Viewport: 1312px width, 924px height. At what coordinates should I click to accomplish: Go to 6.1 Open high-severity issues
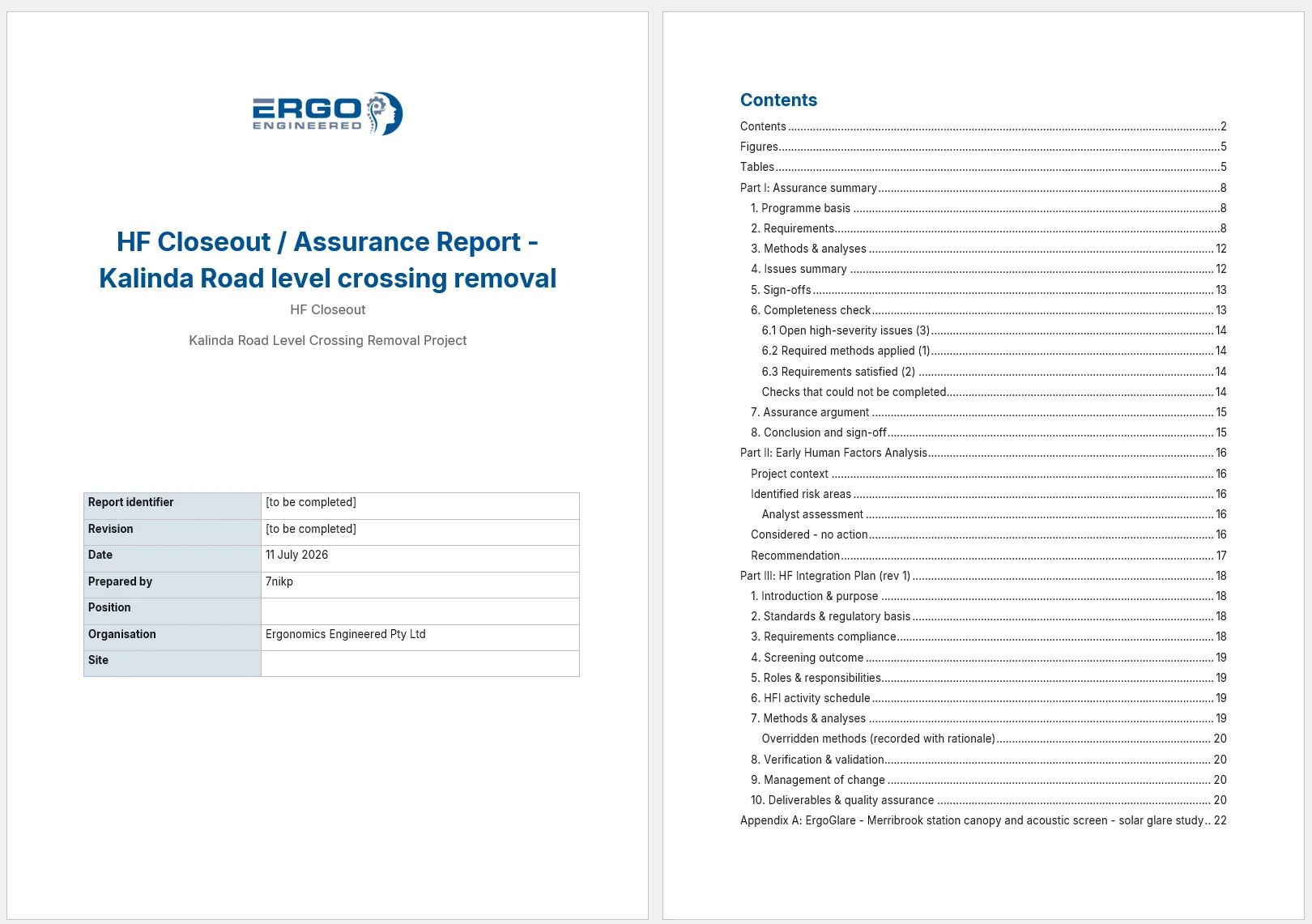[x=994, y=330]
